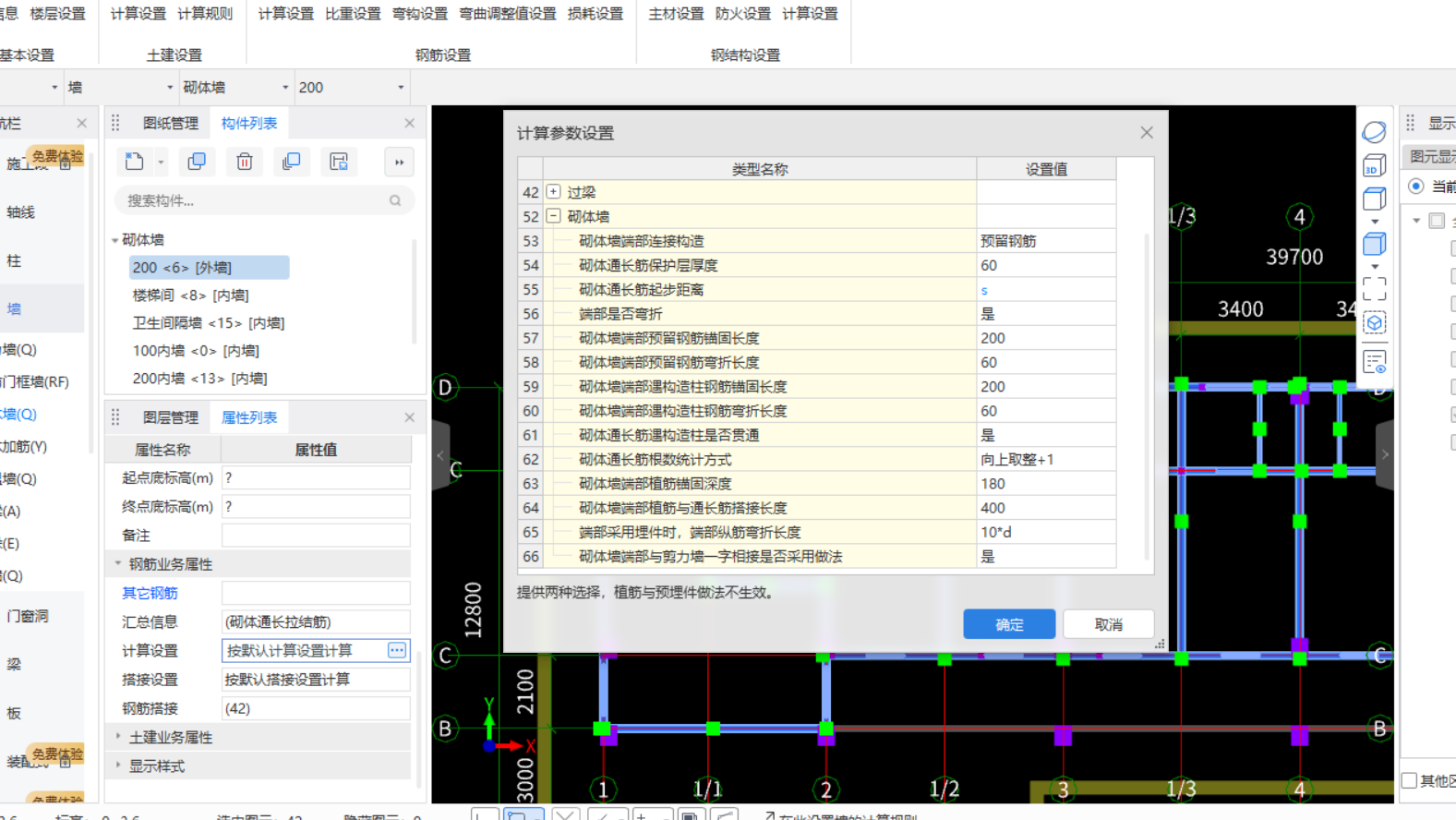Open 弯钩设置 in the ribbon
The height and width of the screenshot is (820, 1456).
[x=420, y=14]
